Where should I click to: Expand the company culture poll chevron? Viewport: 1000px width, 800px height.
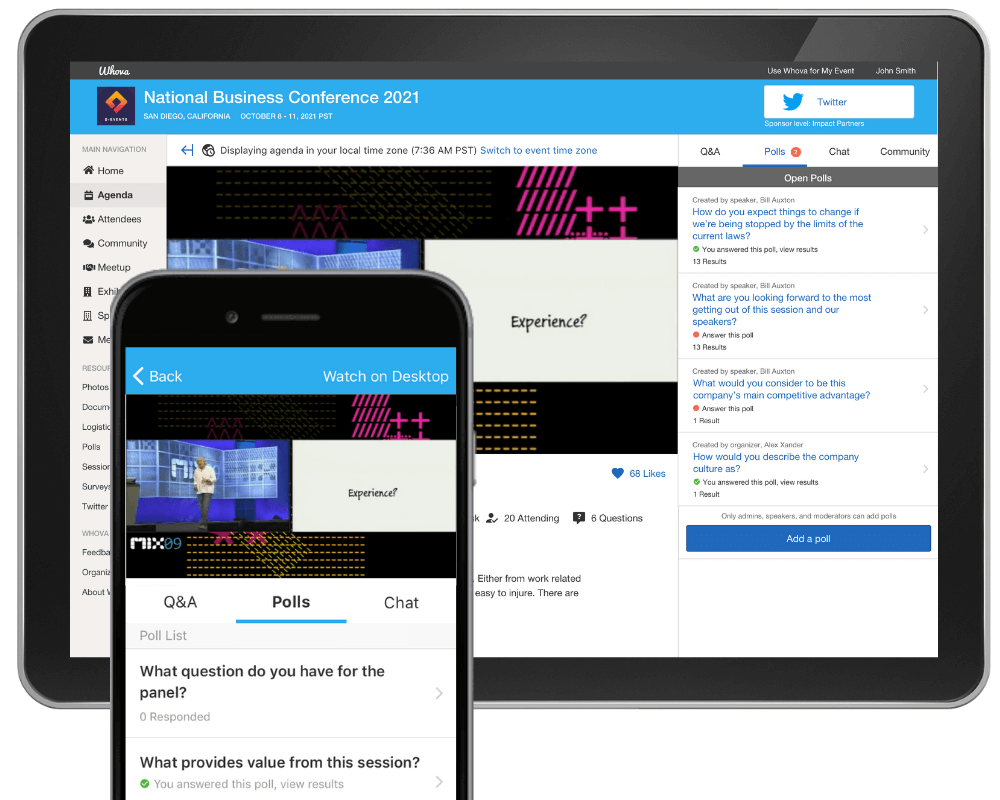(925, 469)
